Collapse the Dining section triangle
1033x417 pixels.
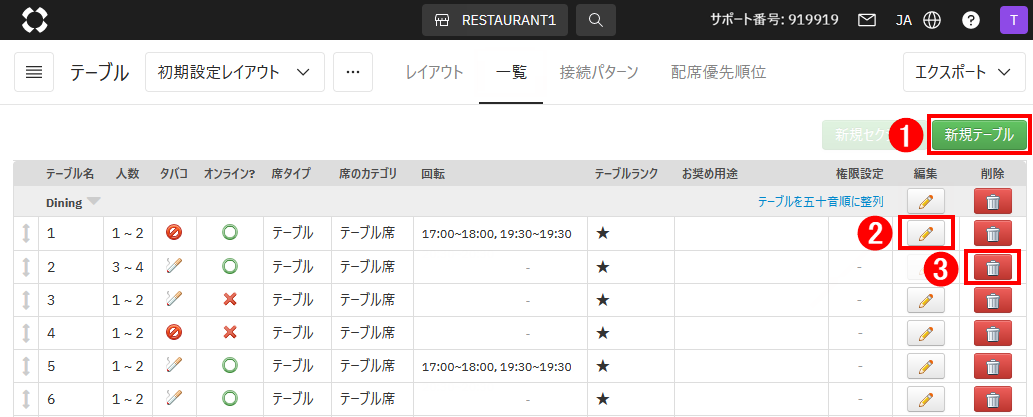point(93,202)
